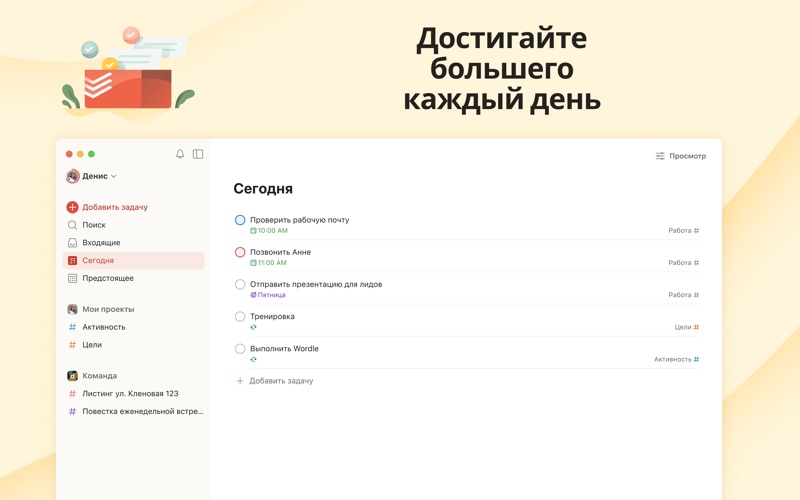Open task title Позвонить Анне

280,252
